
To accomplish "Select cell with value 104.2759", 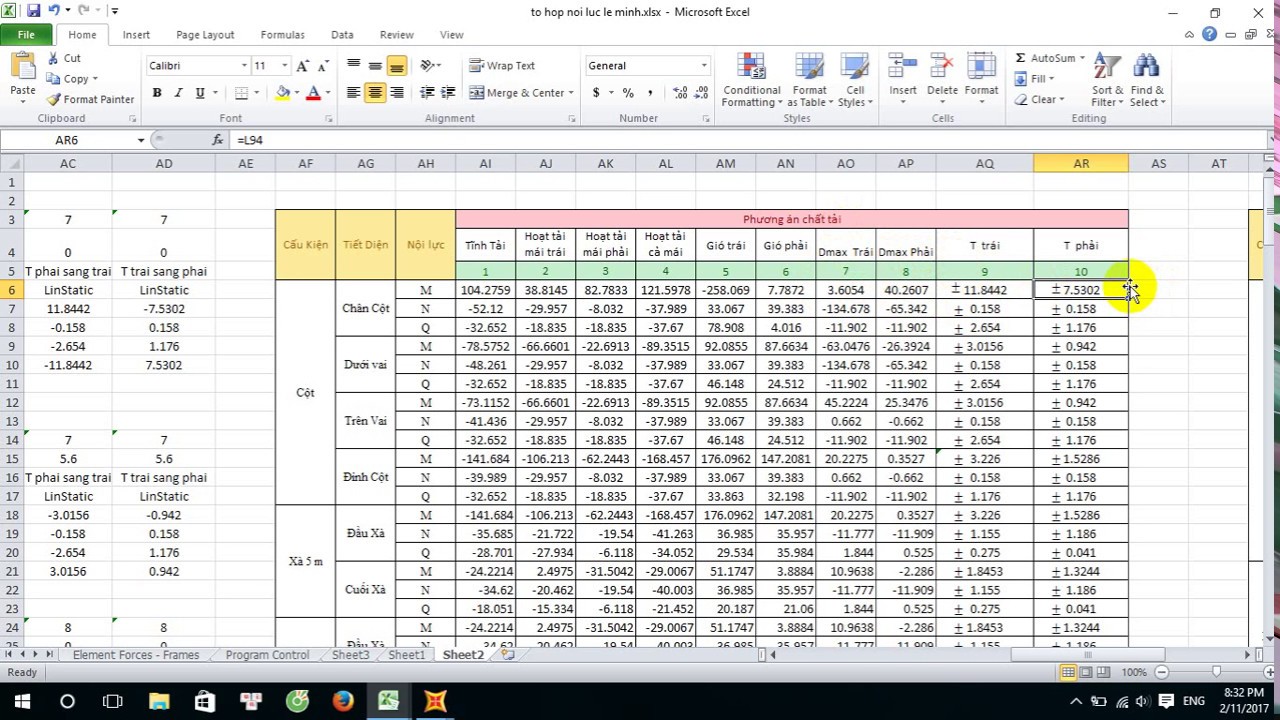I will pyautogui.click(x=485, y=290).
